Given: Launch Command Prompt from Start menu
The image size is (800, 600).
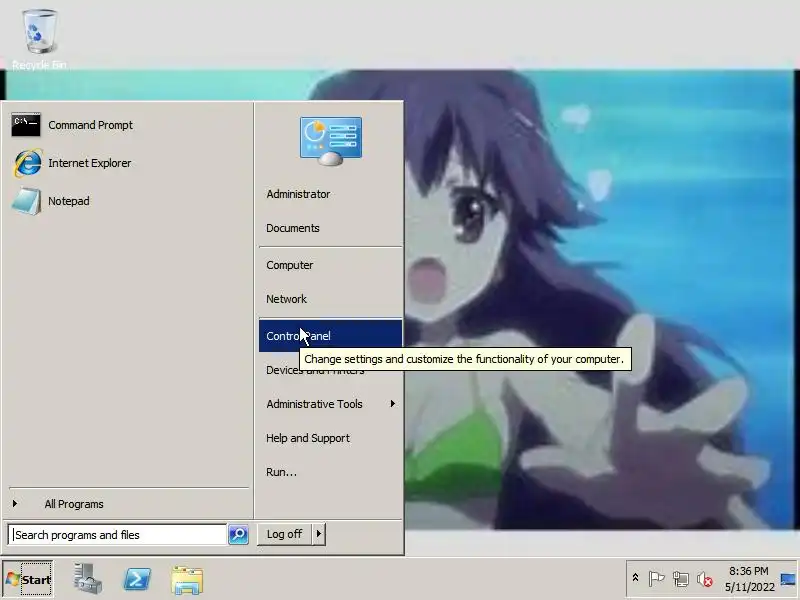Looking at the screenshot, I should click(72, 125).
